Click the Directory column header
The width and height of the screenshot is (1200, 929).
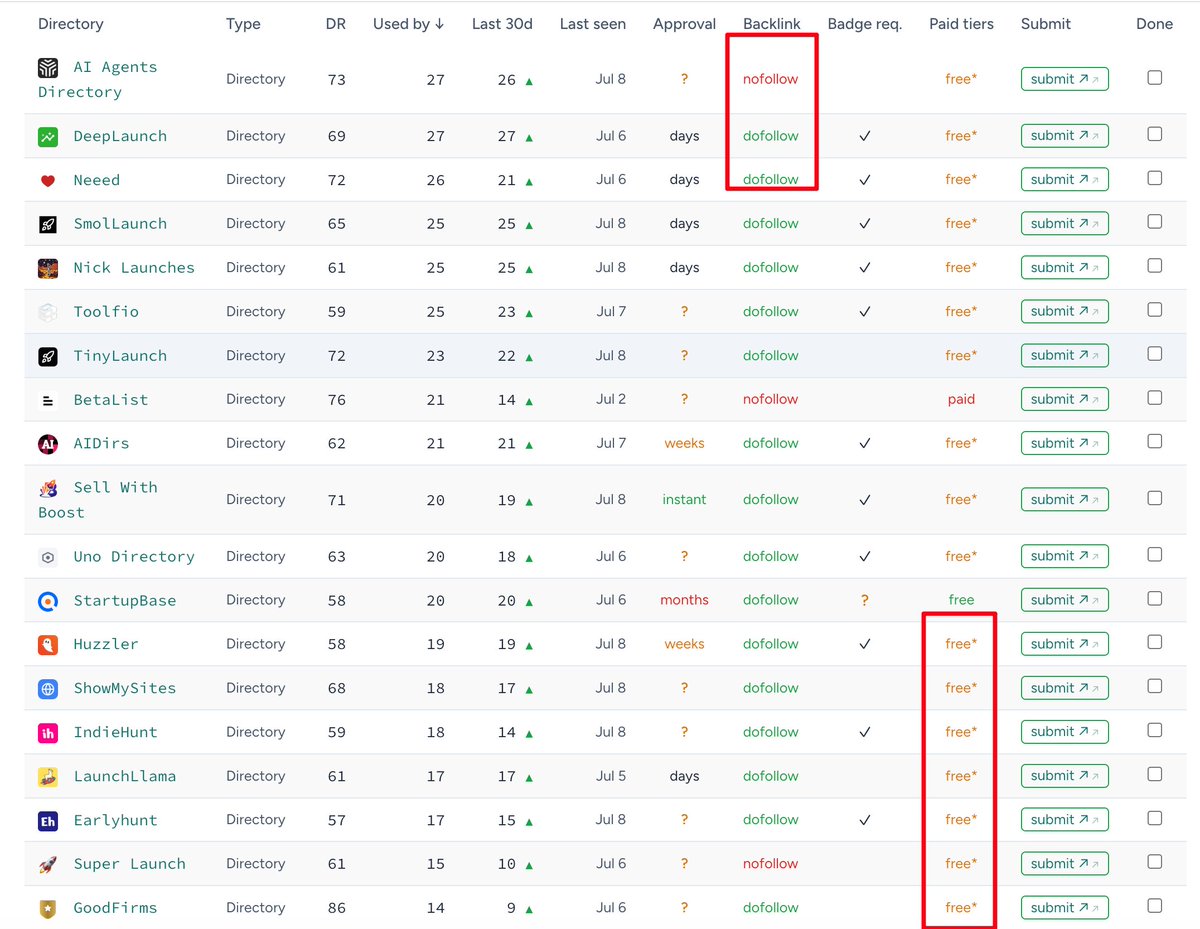tap(70, 24)
